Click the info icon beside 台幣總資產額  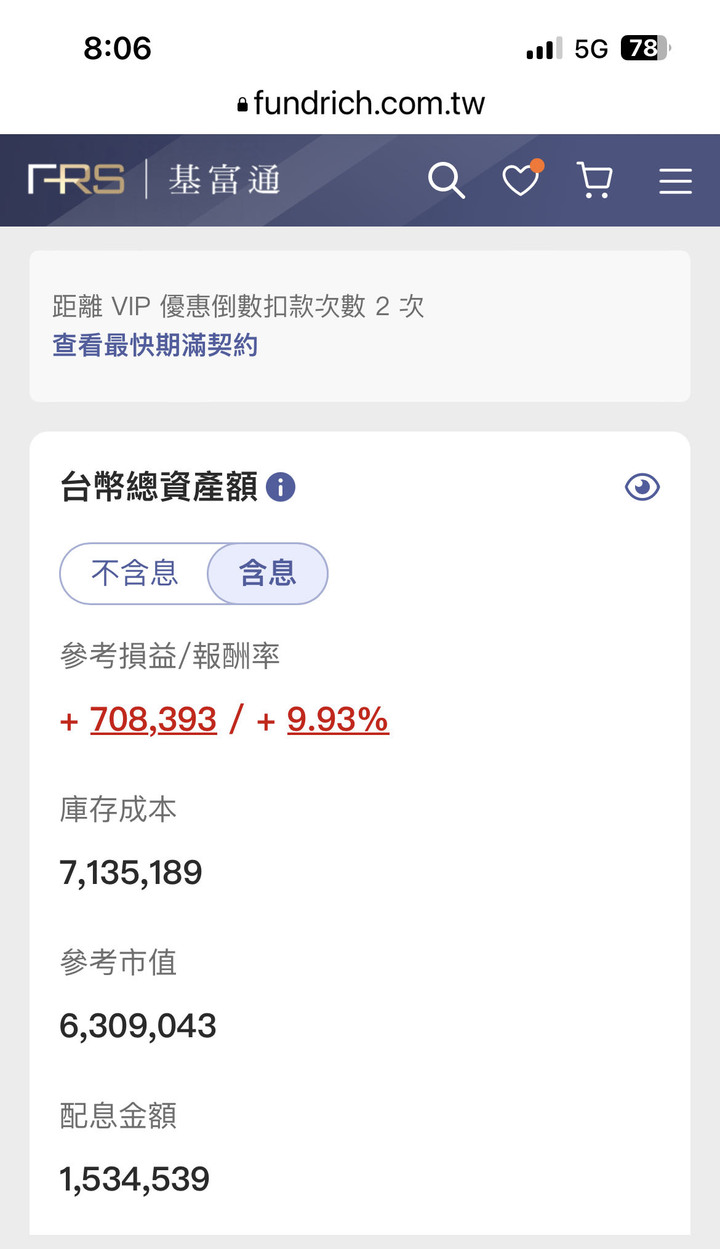click(281, 488)
